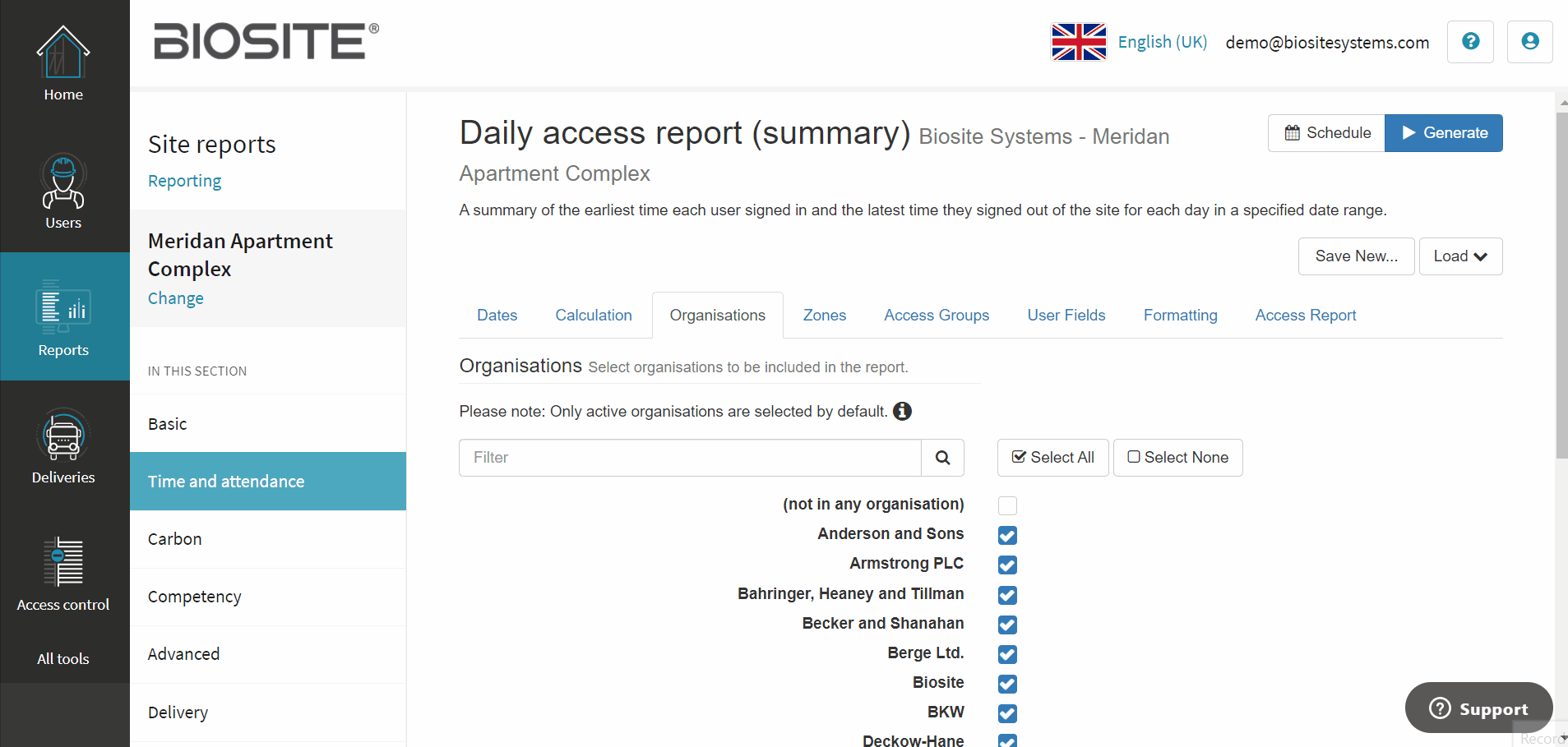Click Change site link
This screenshot has height=747, width=1568.
click(x=175, y=298)
